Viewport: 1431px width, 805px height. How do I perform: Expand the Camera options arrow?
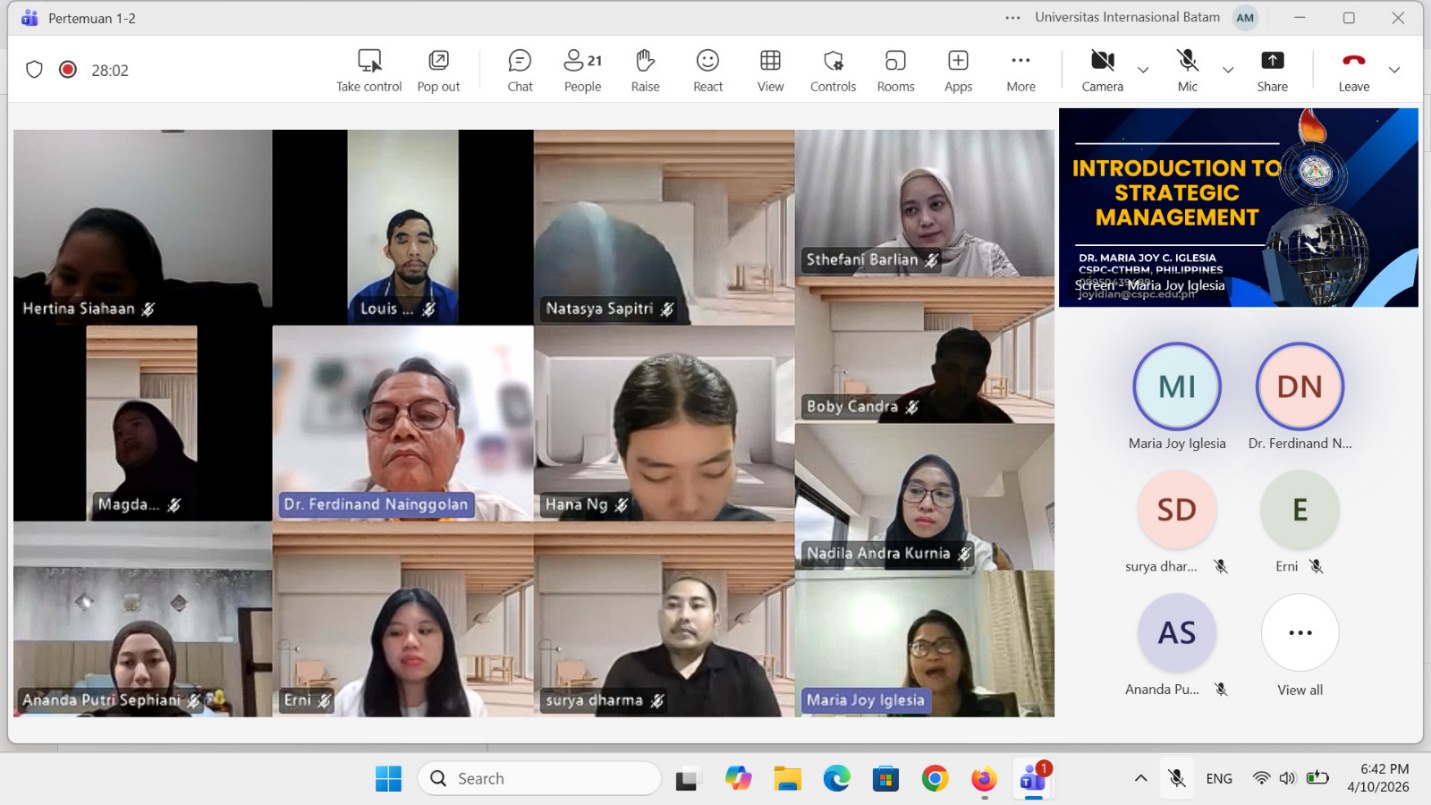(1143, 70)
